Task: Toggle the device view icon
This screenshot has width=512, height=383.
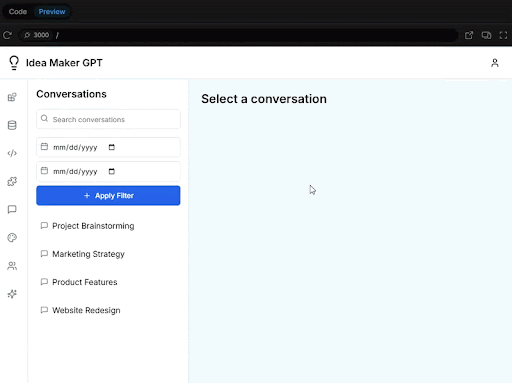Action: [486, 35]
